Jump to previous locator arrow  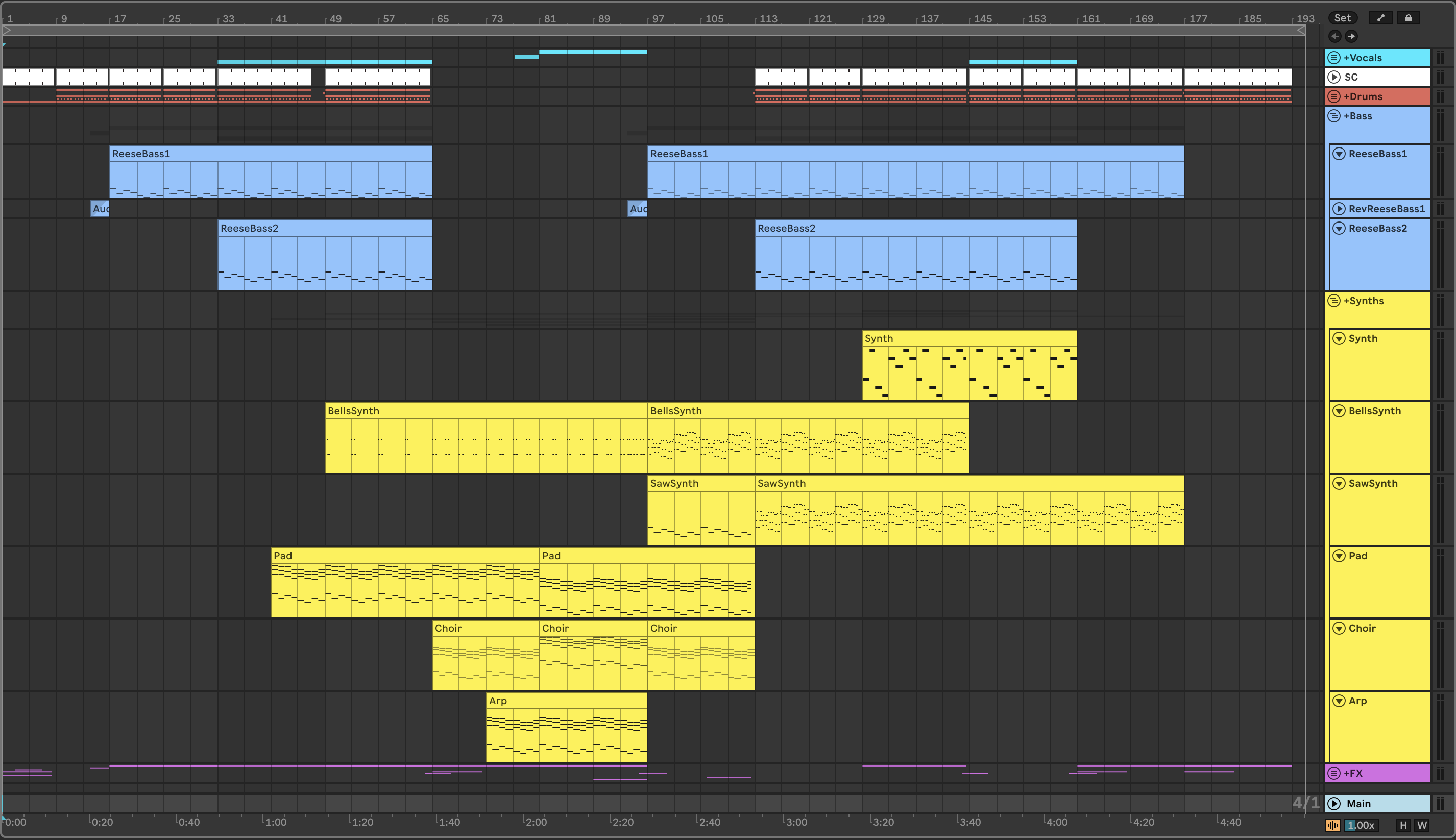[x=1335, y=36]
